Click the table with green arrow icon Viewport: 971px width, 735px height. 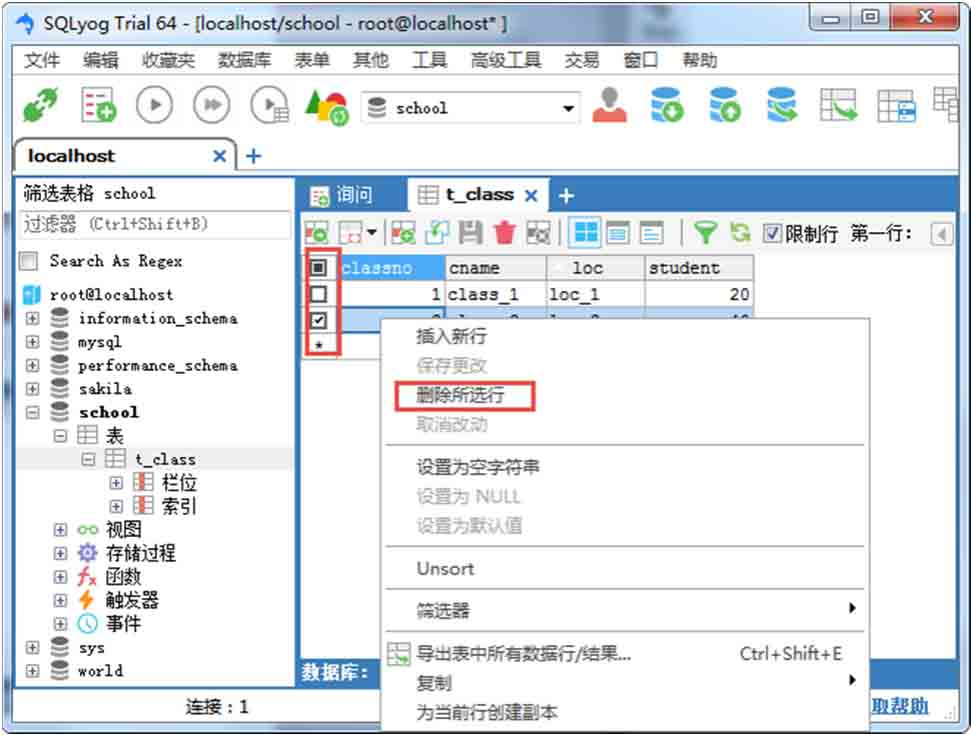click(838, 104)
